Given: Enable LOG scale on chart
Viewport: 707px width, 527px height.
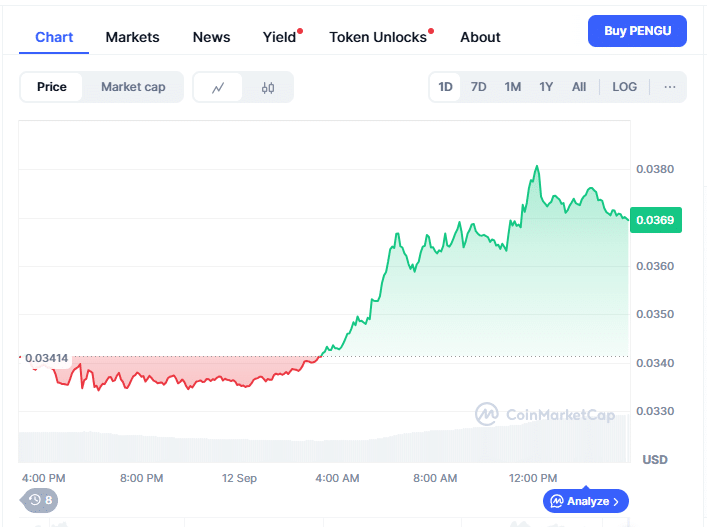Looking at the screenshot, I should coord(624,87).
